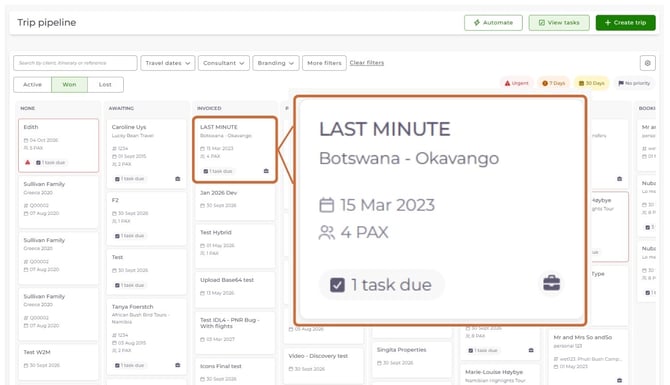Click calendar icon beside 30 Sept 2026 on F2 card
This screenshot has height=385, width=670.
point(114,213)
